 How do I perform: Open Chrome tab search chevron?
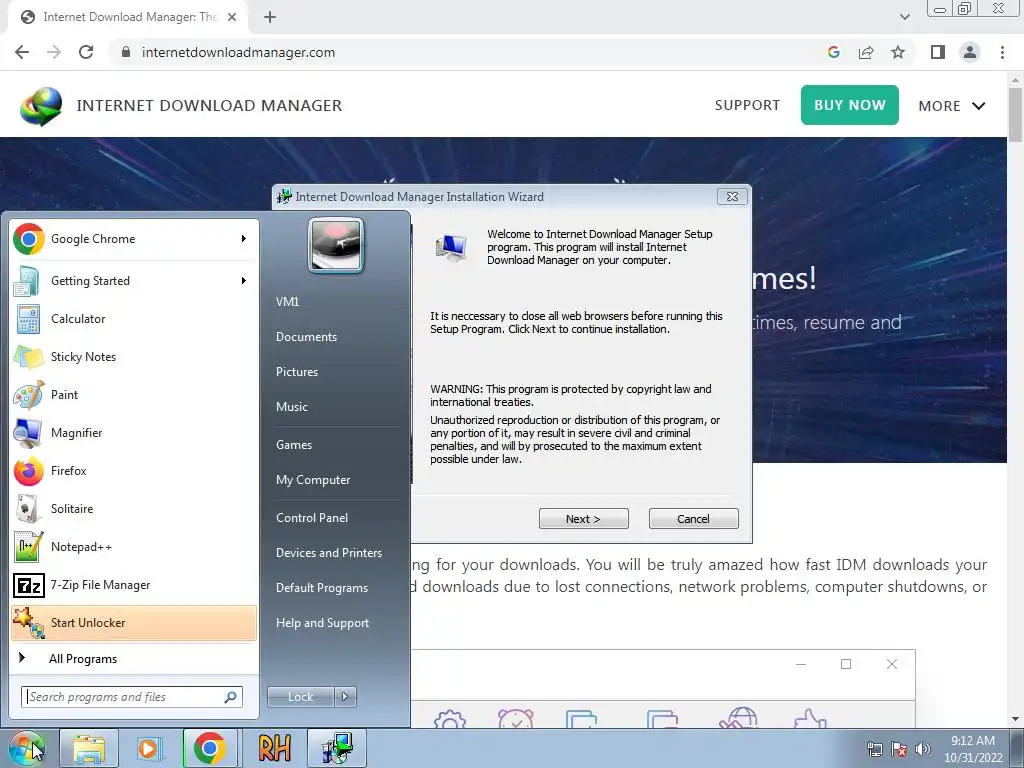[904, 17]
